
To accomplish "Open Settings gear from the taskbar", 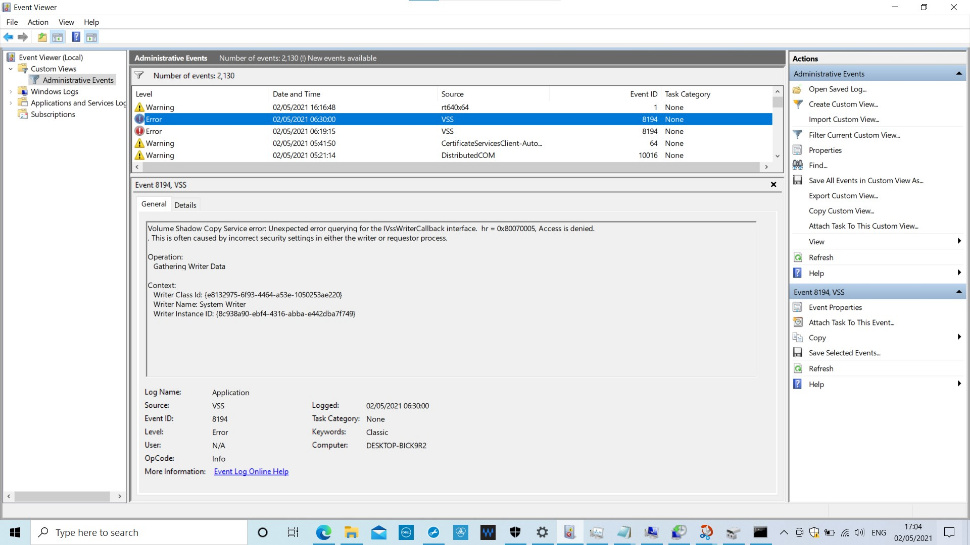I will 542,532.
